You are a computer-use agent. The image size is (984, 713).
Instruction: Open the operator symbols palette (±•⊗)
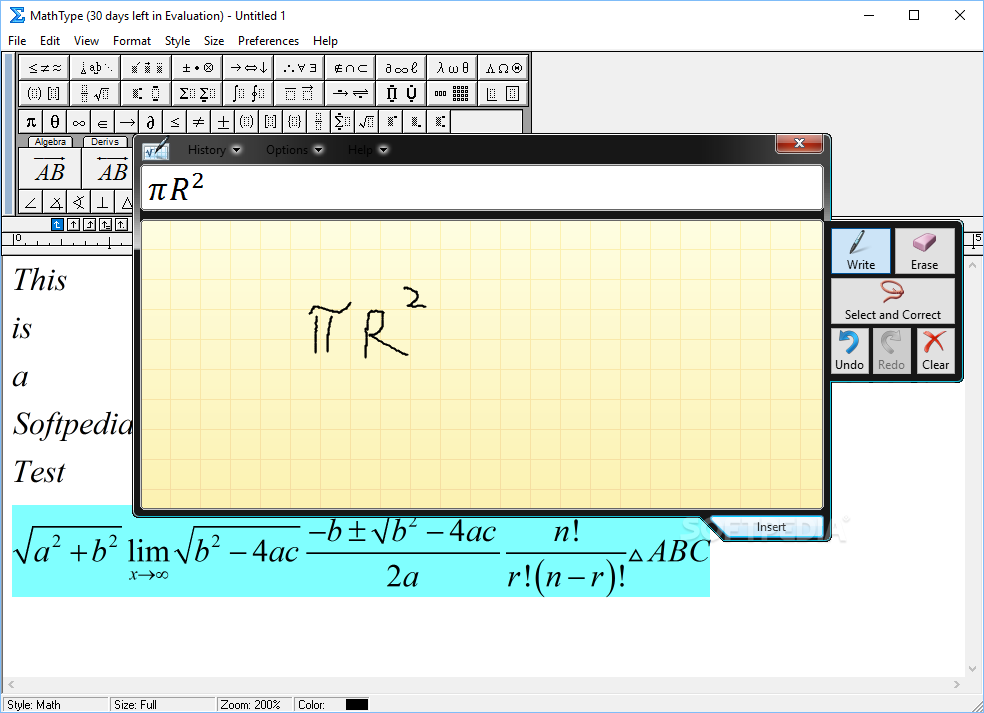(197, 68)
